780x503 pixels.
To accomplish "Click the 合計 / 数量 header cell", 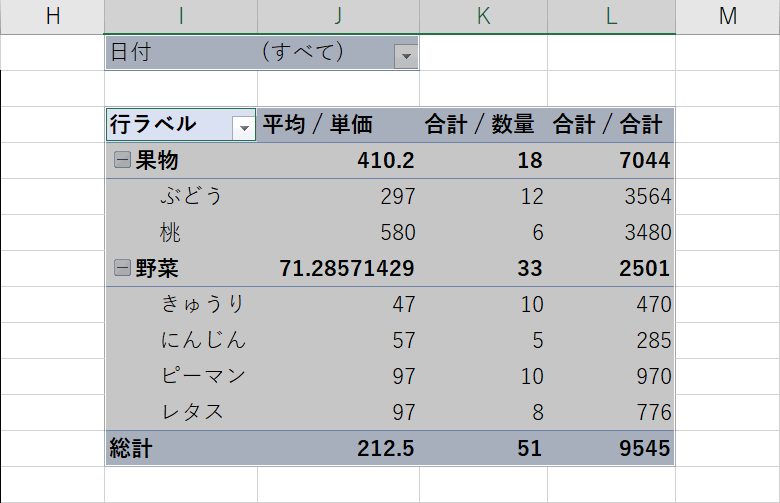I will click(483, 125).
